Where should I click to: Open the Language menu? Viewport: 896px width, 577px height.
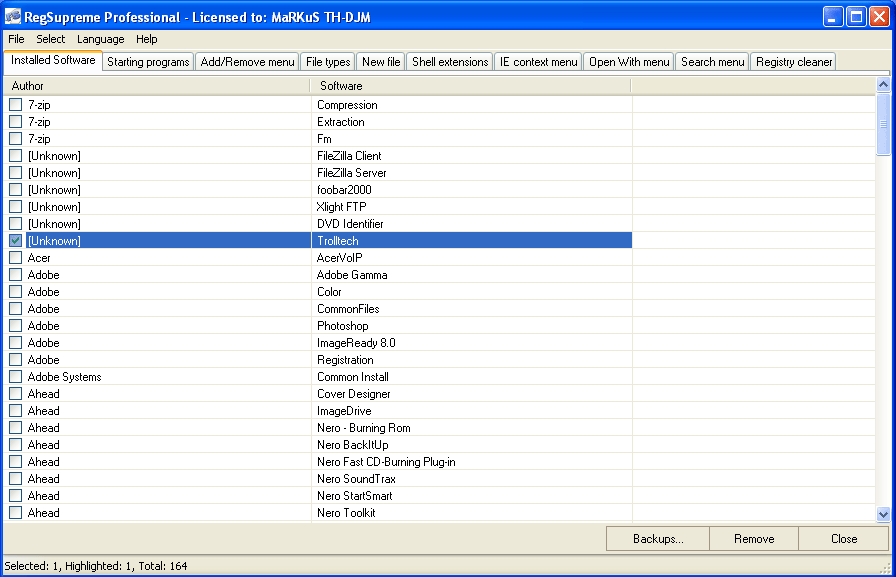(101, 39)
